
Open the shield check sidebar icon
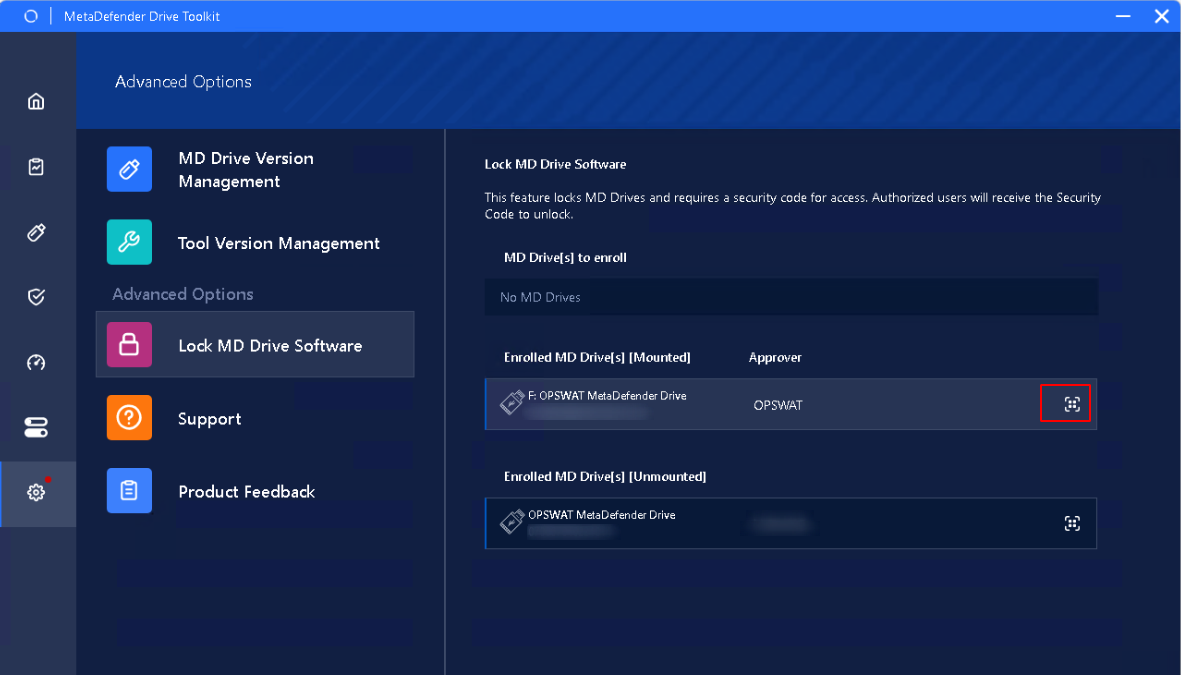coord(36,297)
